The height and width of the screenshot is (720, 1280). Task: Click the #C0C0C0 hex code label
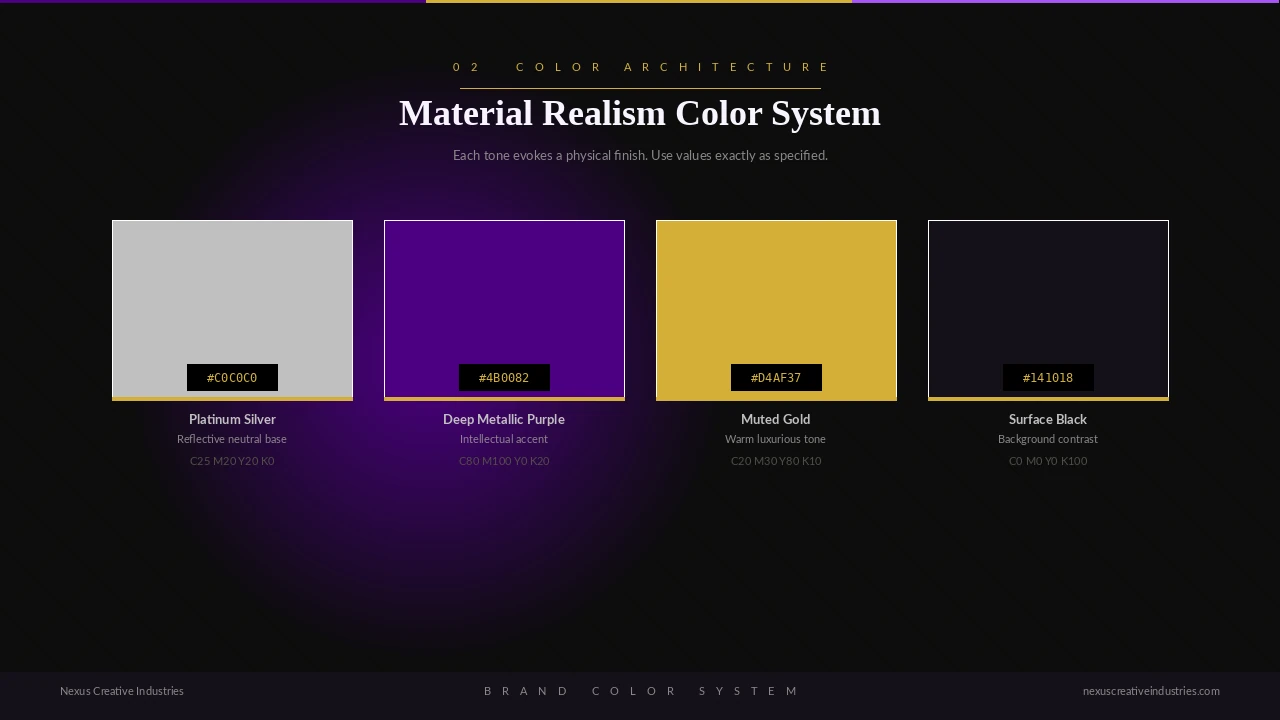point(232,377)
